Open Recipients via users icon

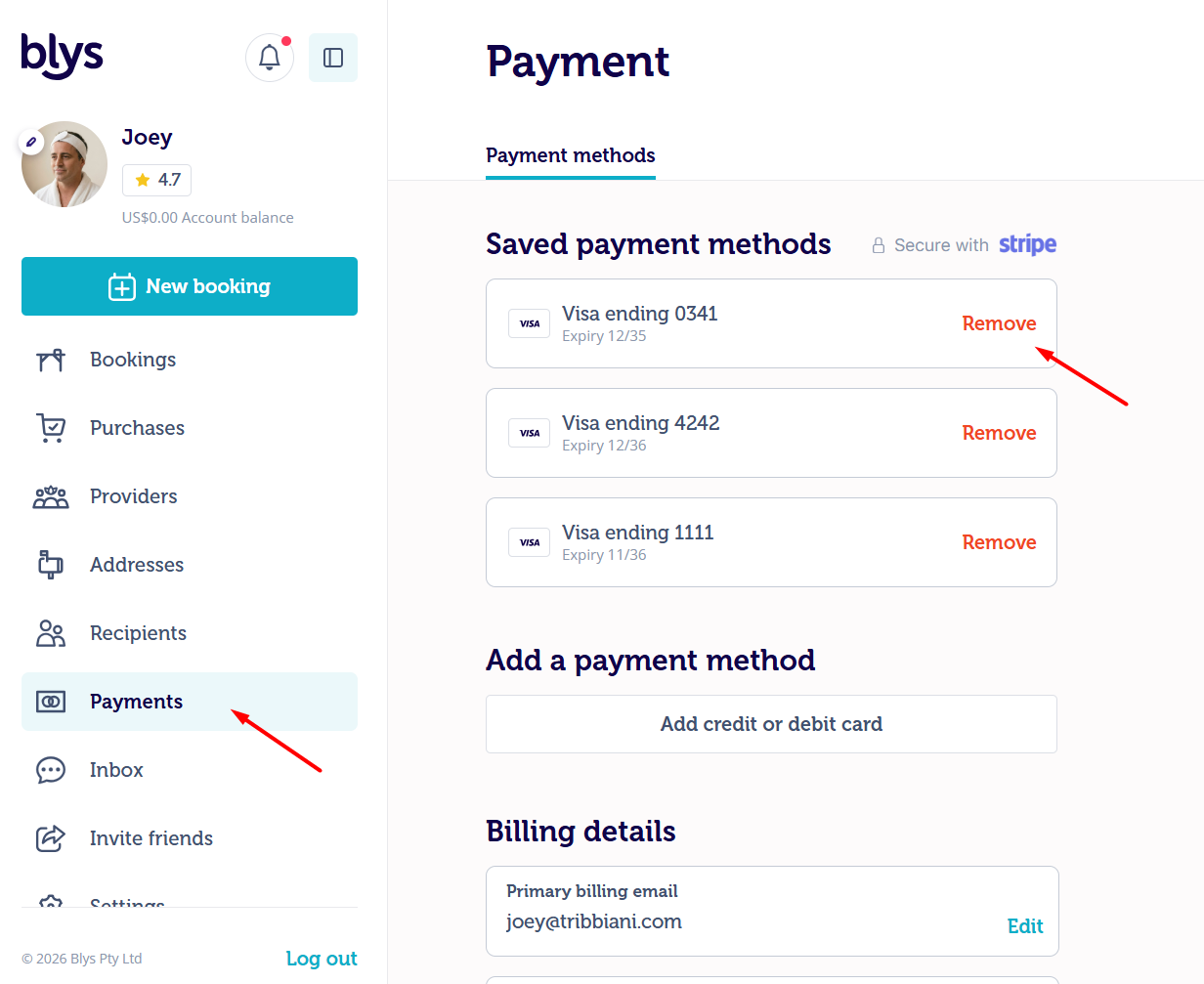click(51, 633)
